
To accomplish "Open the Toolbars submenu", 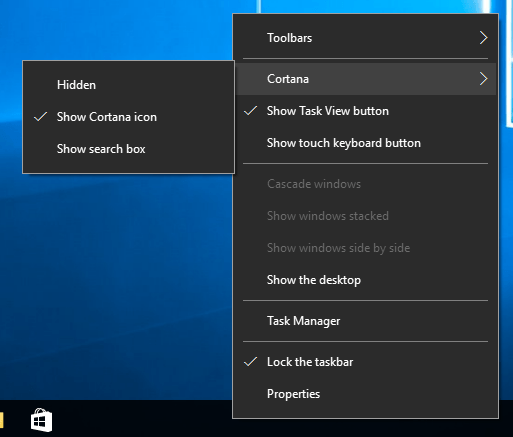I will click(x=365, y=38).
